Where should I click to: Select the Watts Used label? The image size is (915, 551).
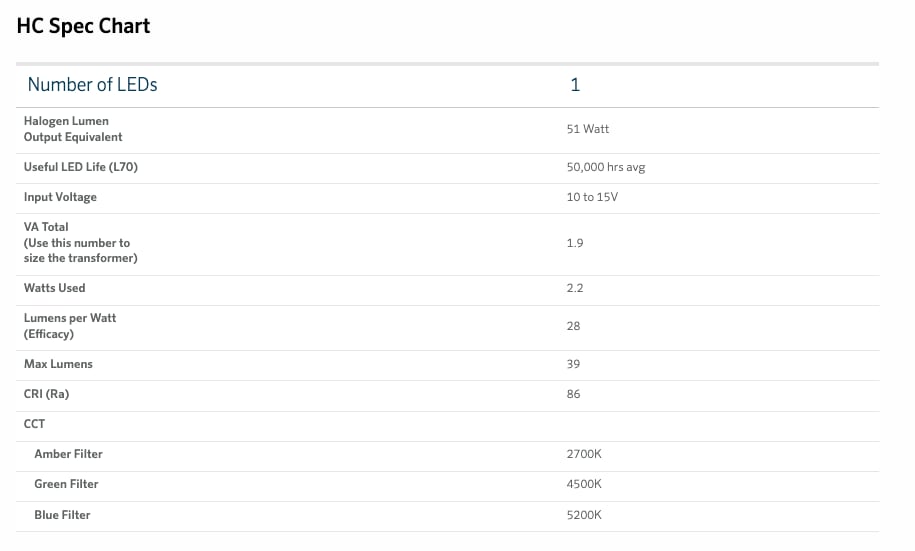[x=54, y=288]
